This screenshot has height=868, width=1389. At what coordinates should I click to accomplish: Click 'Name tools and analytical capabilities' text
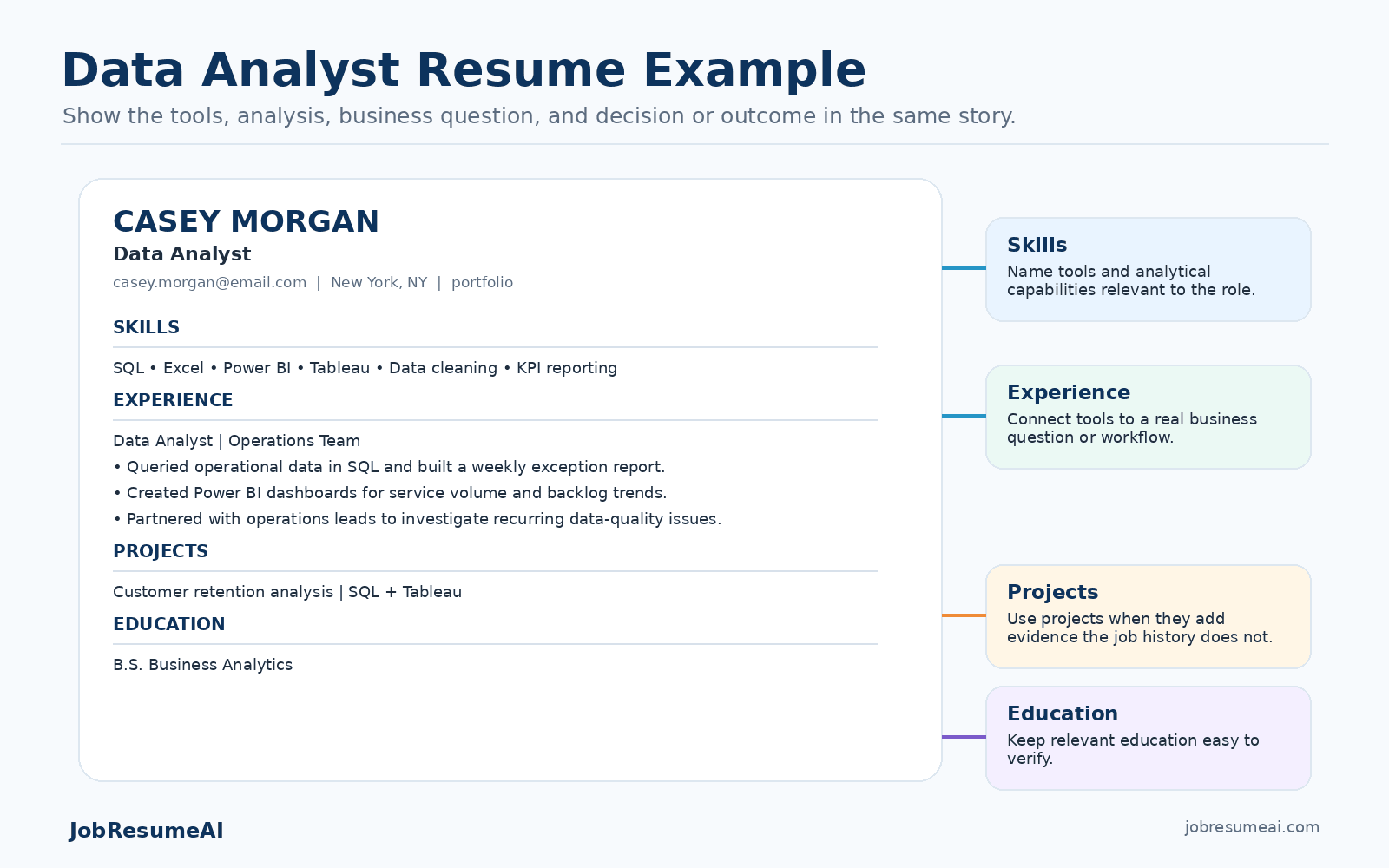(x=1130, y=280)
